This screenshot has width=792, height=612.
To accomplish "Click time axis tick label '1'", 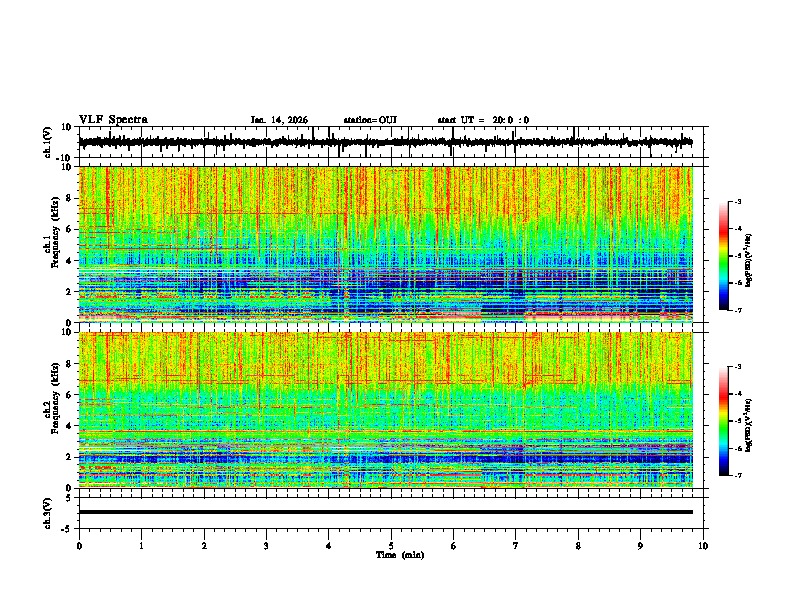I will [142, 546].
